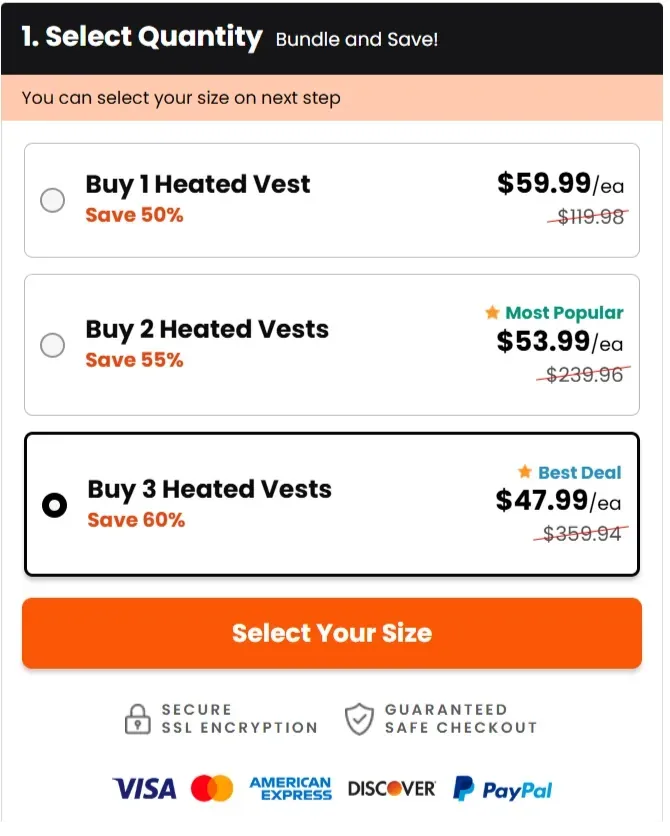Click the Select Your Size button

point(331,633)
